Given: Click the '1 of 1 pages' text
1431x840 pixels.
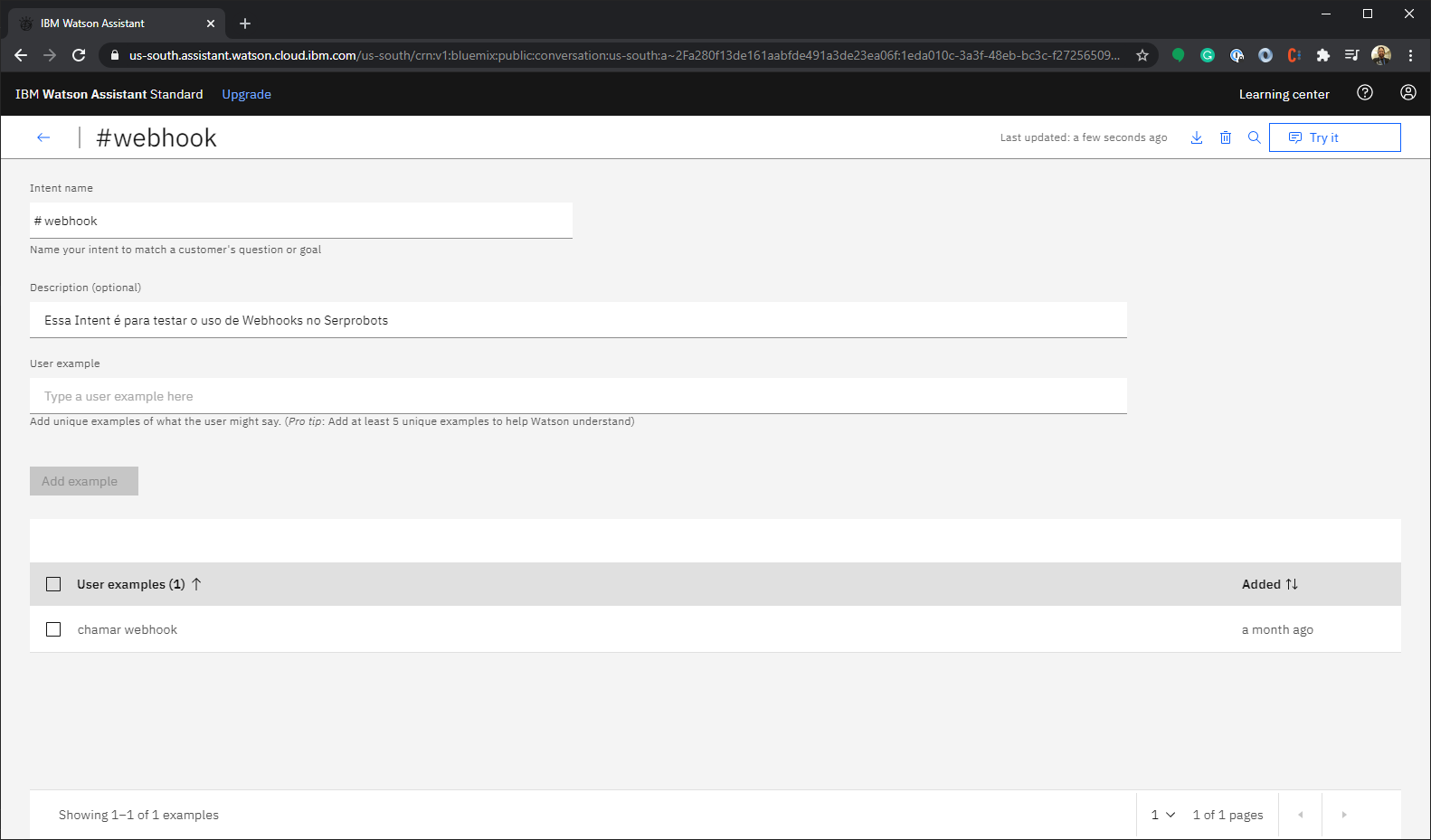Looking at the screenshot, I should [1227, 815].
